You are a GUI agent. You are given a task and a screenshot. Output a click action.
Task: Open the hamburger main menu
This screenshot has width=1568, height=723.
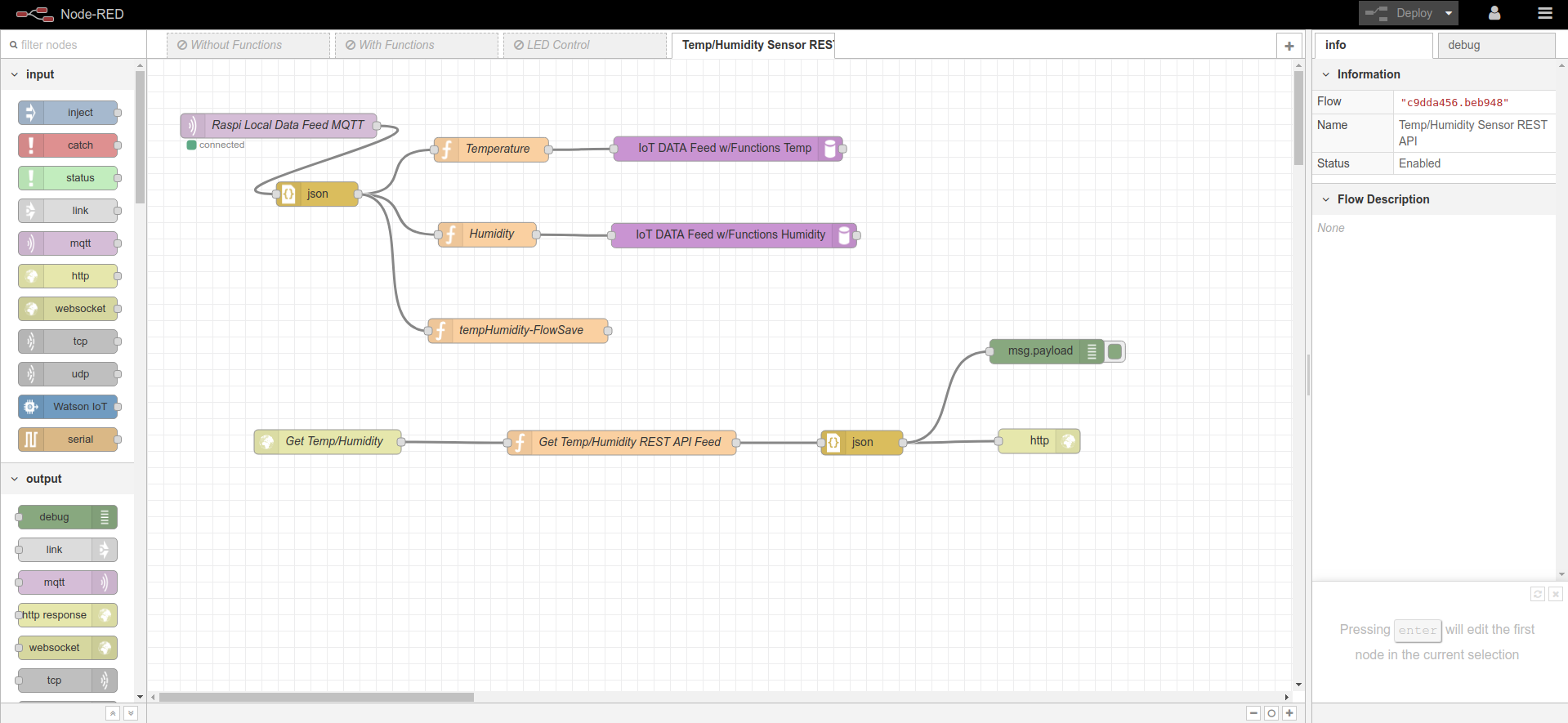point(1544,13)
